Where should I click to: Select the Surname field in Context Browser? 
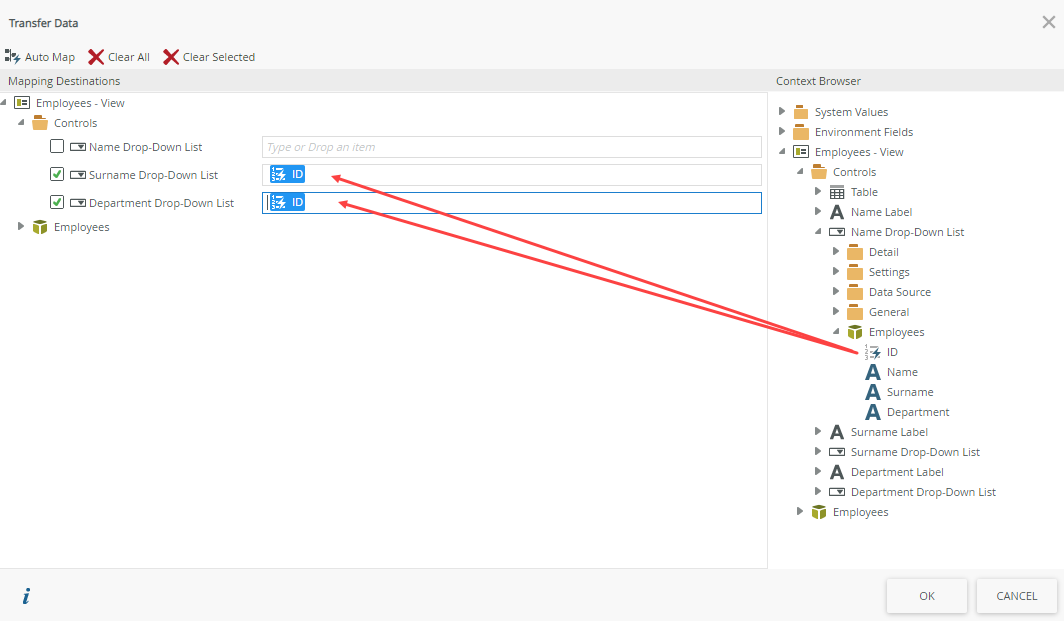click(x=909, y=392)
